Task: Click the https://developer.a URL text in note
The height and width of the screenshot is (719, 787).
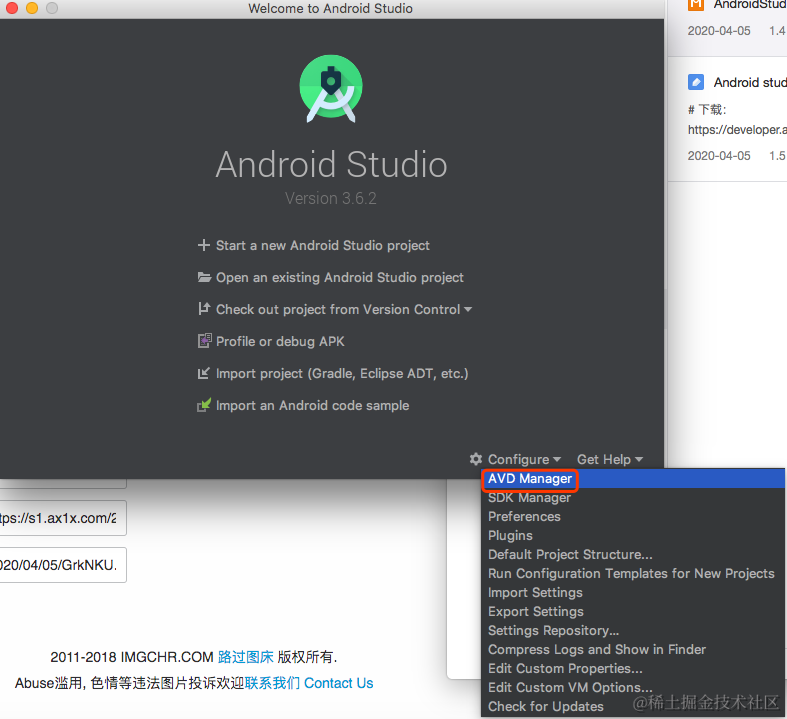Action: (737, 130)
